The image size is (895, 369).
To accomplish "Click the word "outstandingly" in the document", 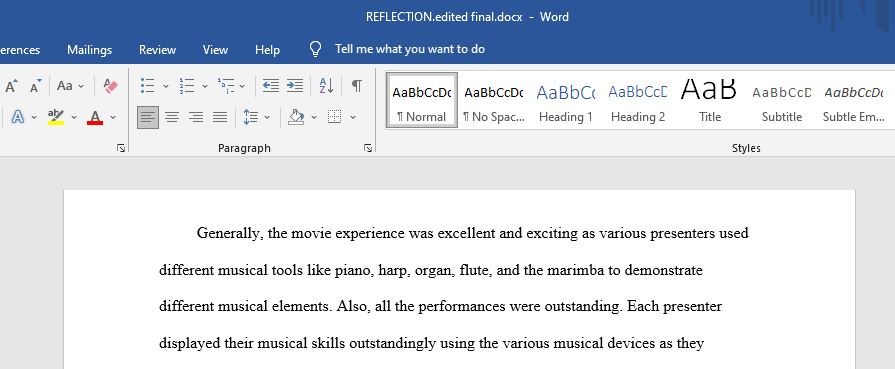I will click(393, 344).
